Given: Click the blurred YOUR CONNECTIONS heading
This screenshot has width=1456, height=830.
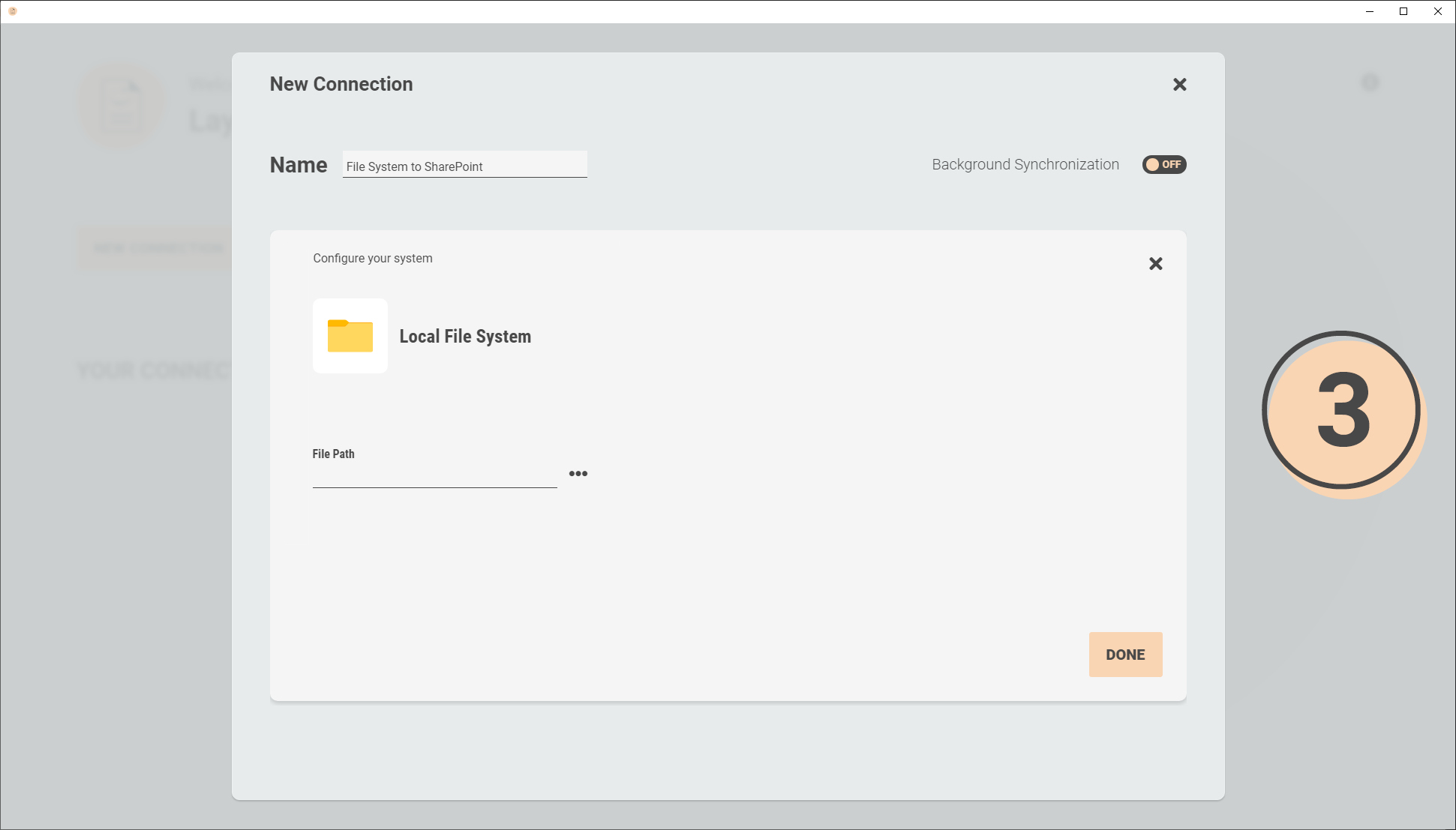Looking at the screenshot, I should point(154,370).
